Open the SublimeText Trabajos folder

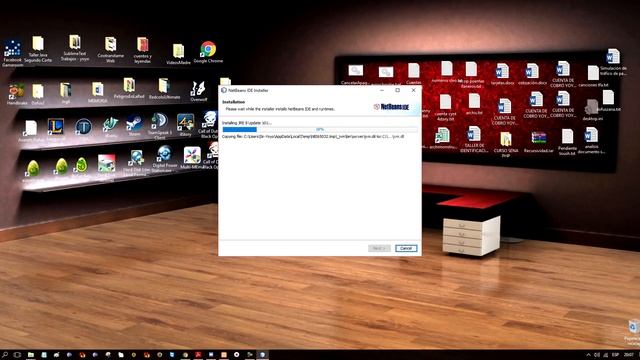tap(75, 48)
